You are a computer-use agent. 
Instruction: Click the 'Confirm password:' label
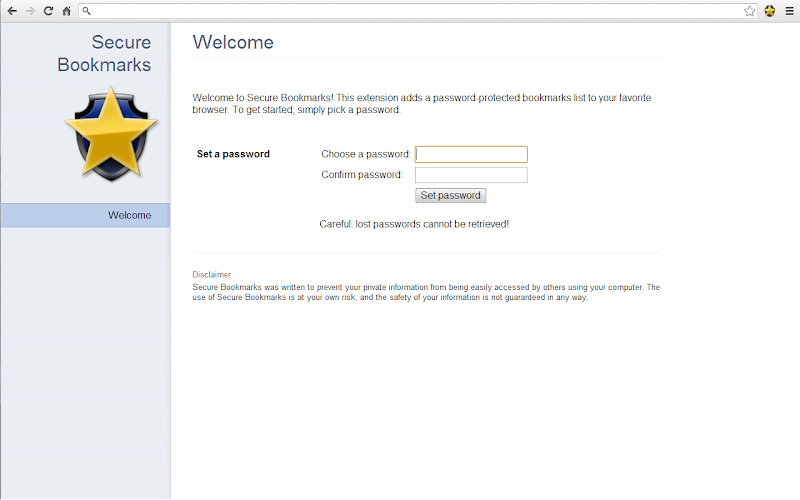pyautogui.click(x=362, y=175)
